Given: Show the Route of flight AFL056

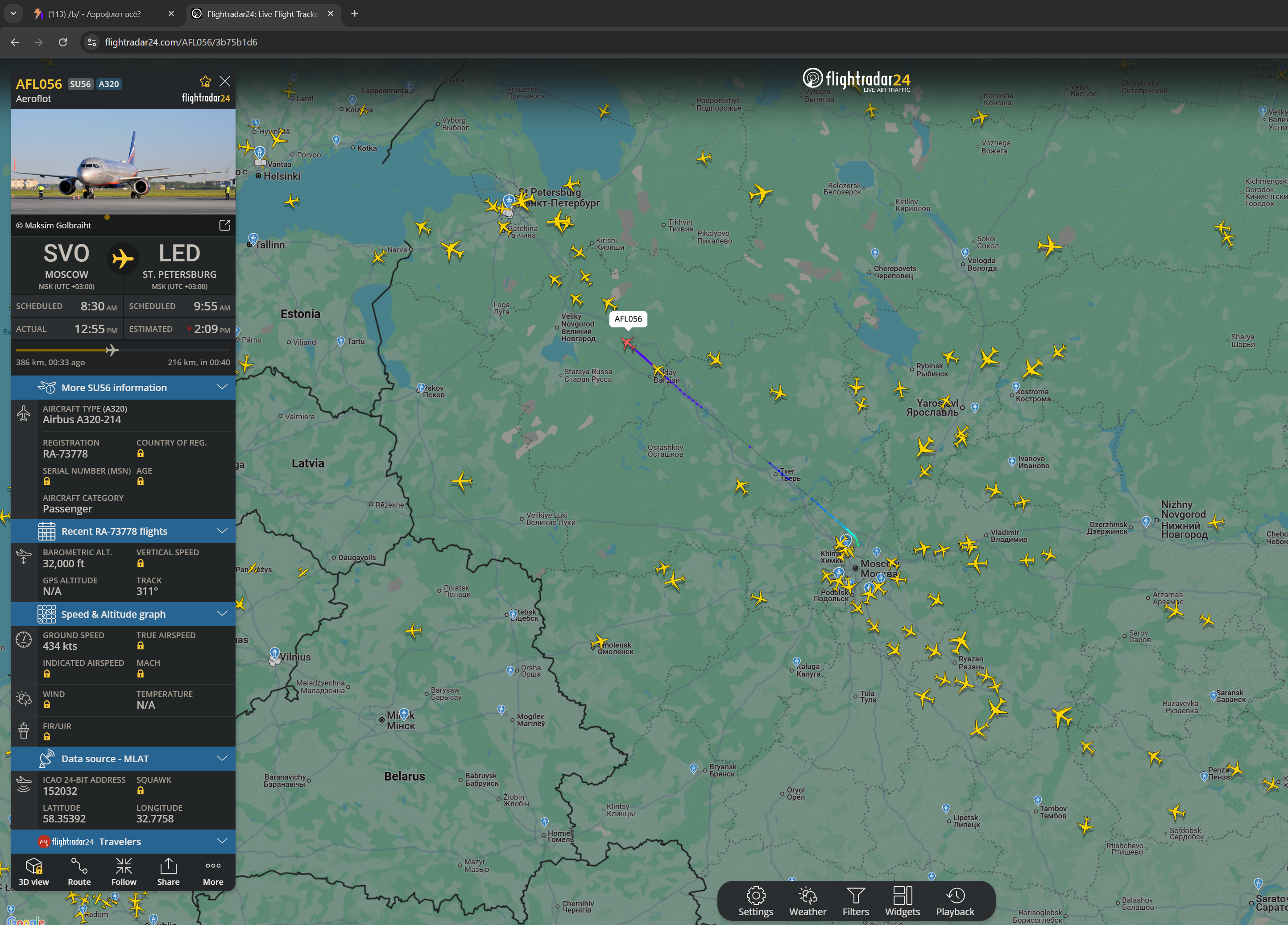Looking at the screenshot, I should click(79, 871).
